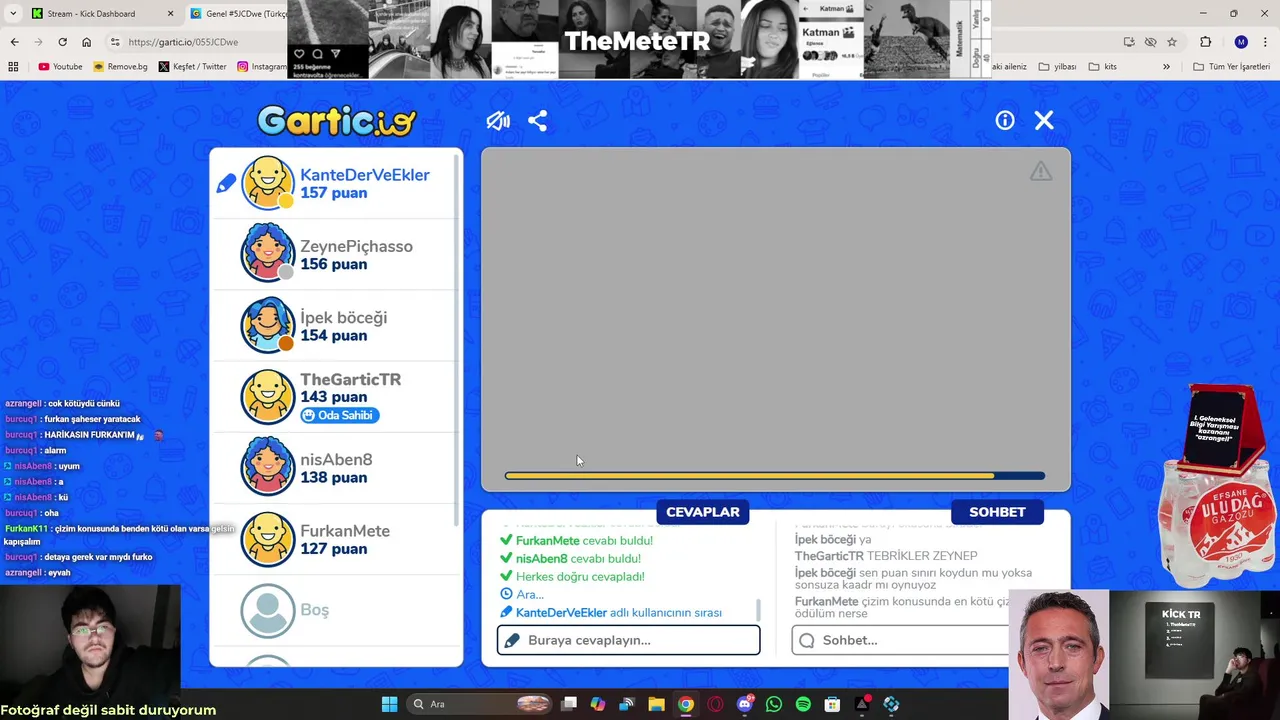The height and width of the screenshot is (720, 1280).
Task: Click KanteDerVeEkler name in answers feed
Action: (561, 612)
